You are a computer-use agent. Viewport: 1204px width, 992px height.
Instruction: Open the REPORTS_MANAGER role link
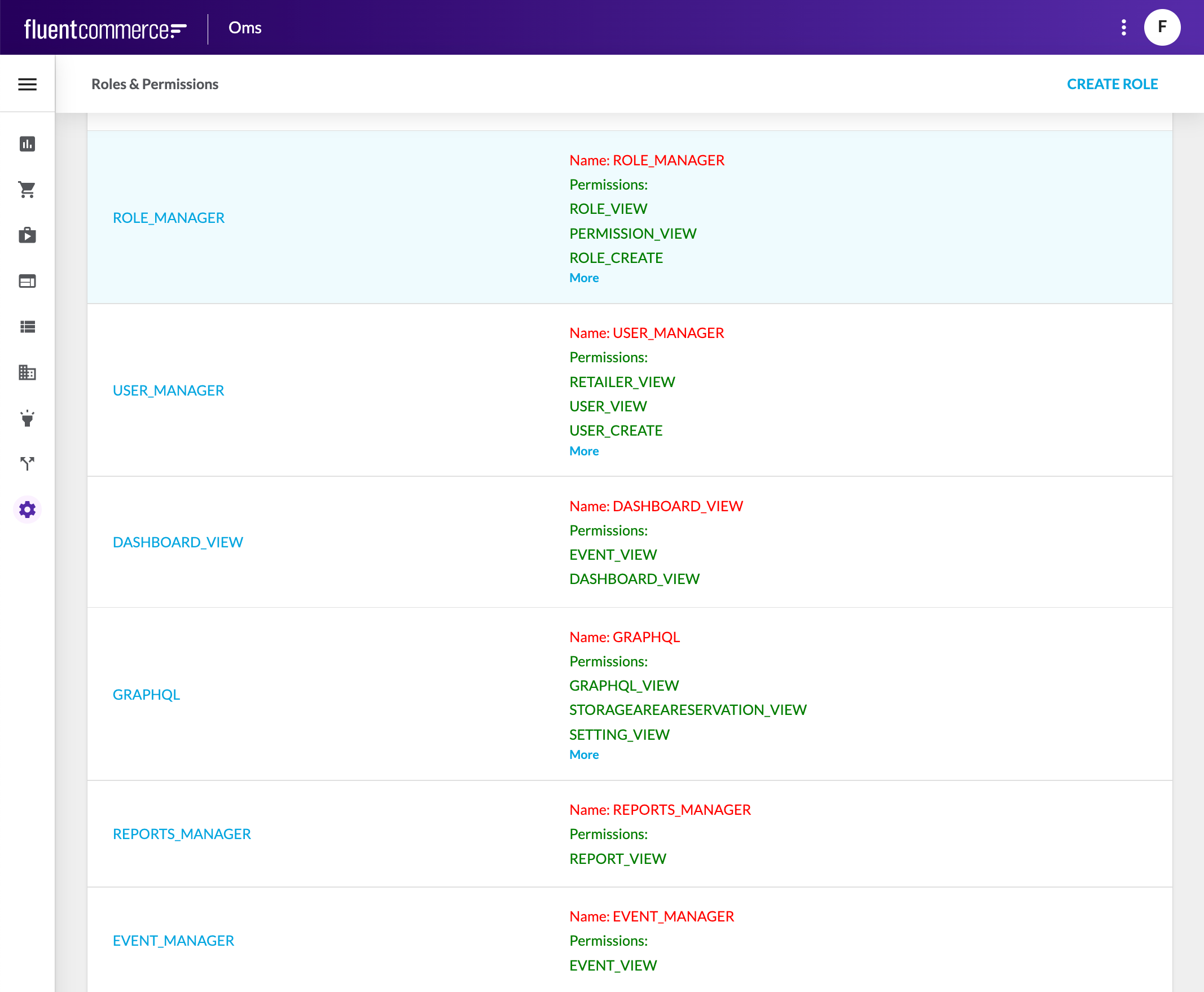click(182, 833)
